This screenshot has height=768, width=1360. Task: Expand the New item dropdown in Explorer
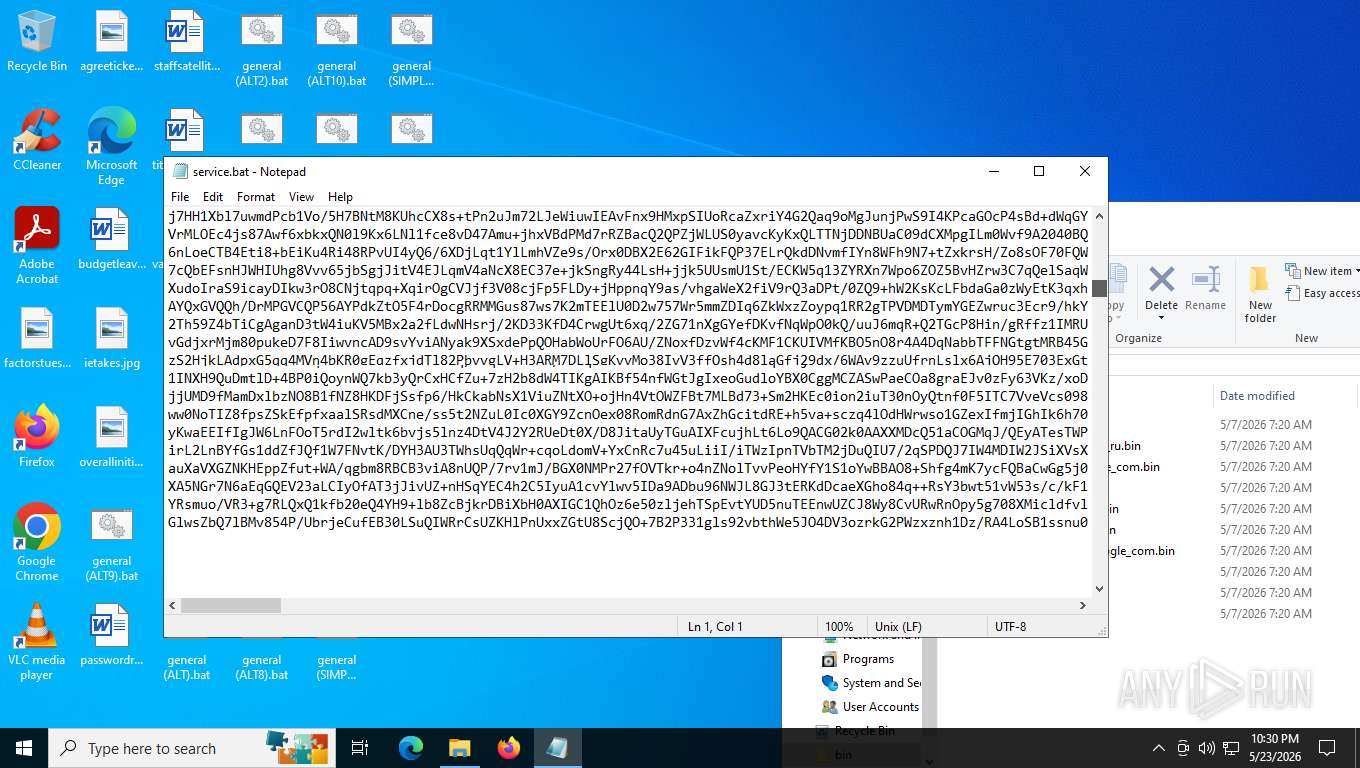click(1321, 271)
